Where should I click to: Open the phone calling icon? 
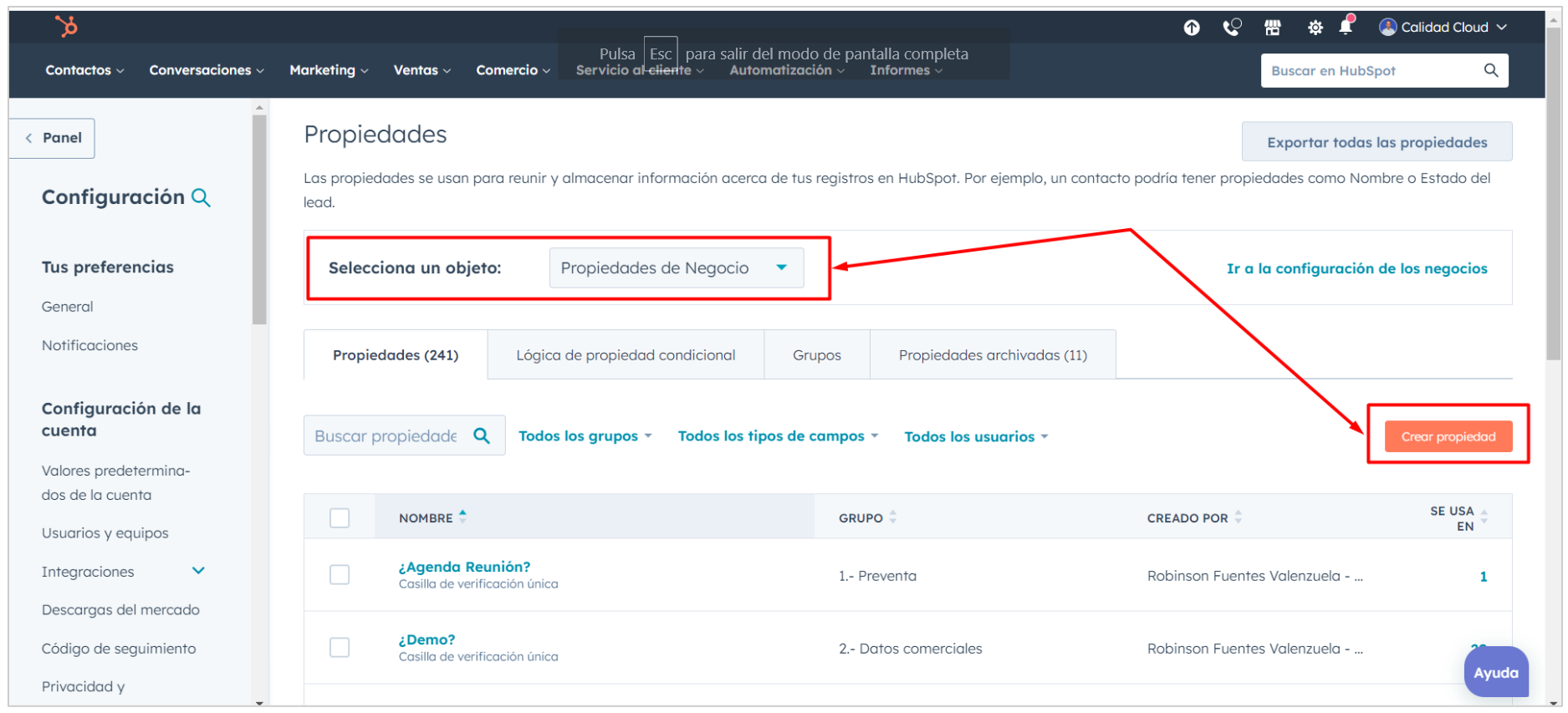point(1232,28)
